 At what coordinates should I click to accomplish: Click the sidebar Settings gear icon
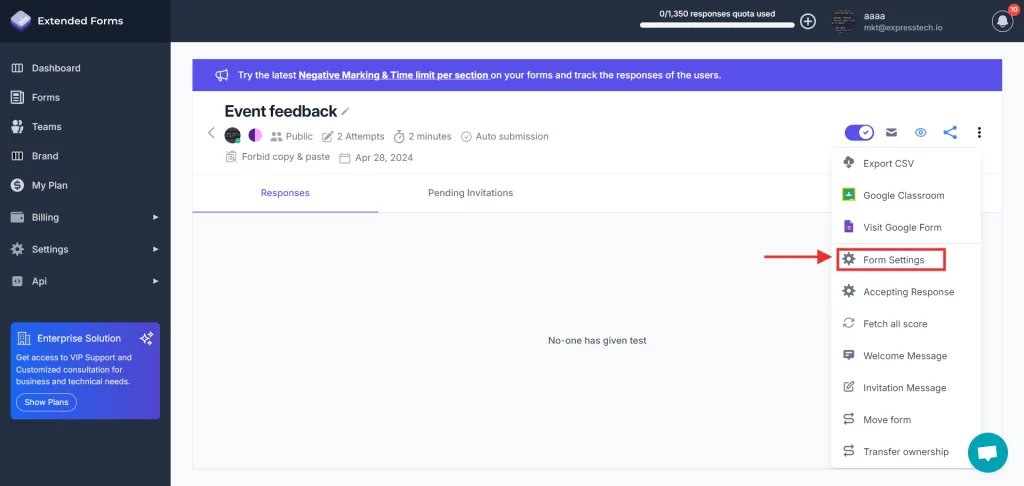click(18, 249)
